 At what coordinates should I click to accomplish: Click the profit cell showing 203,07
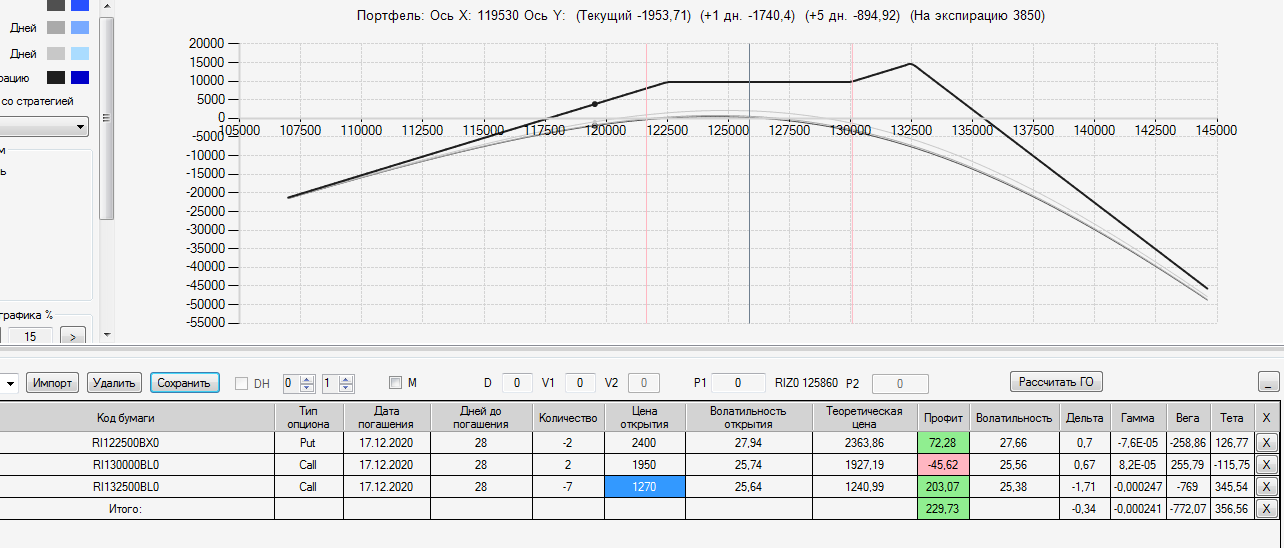944,487
